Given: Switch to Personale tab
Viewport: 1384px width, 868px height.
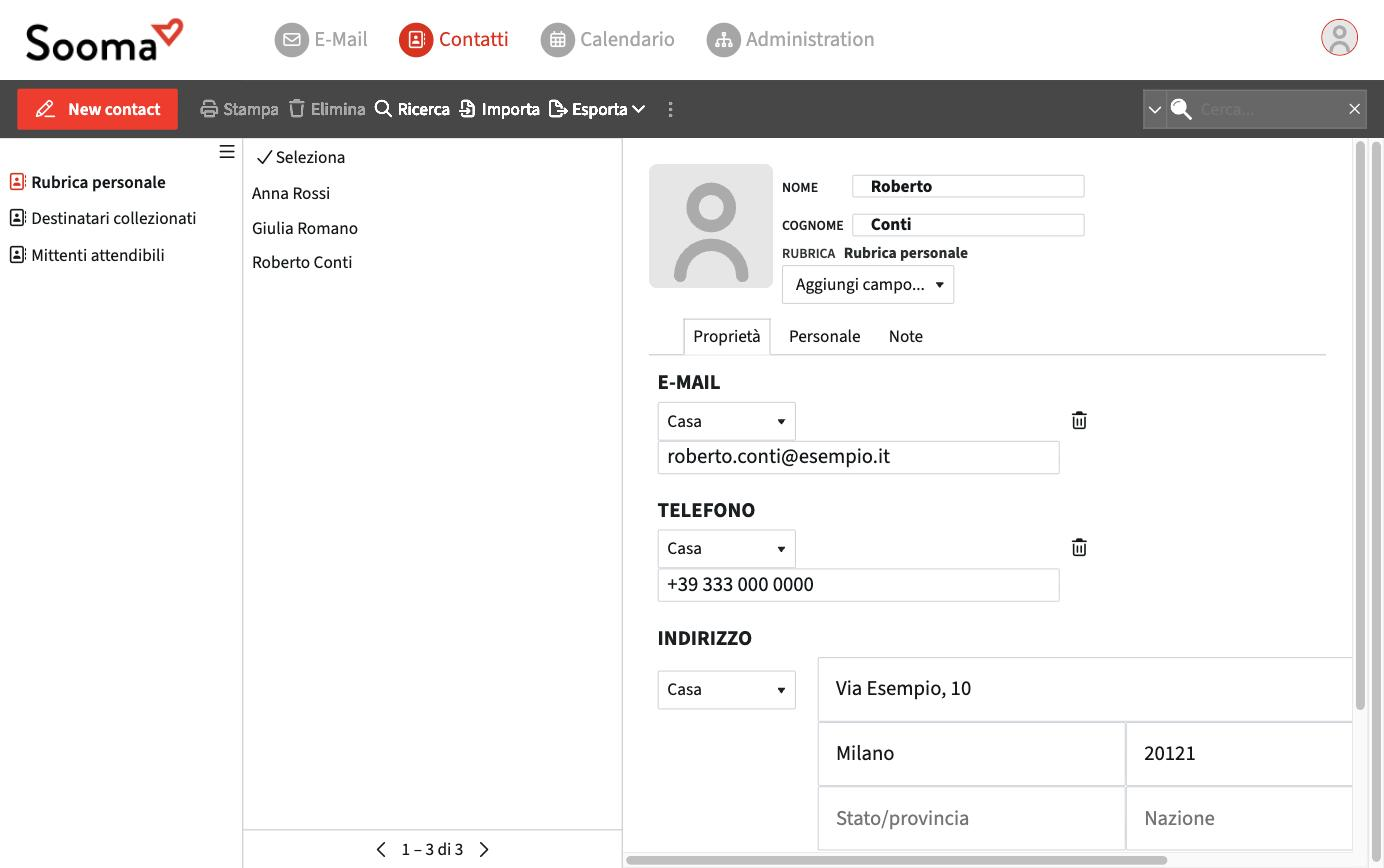Looking at the screenshot, I should click(x=824, y=336).
